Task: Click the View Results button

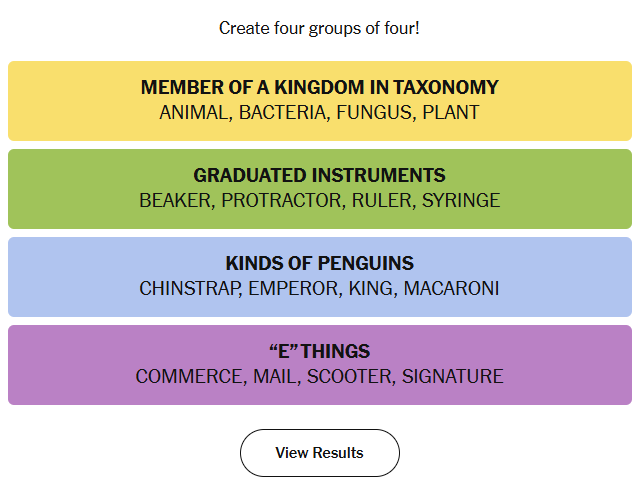Action: click(320, 453)
